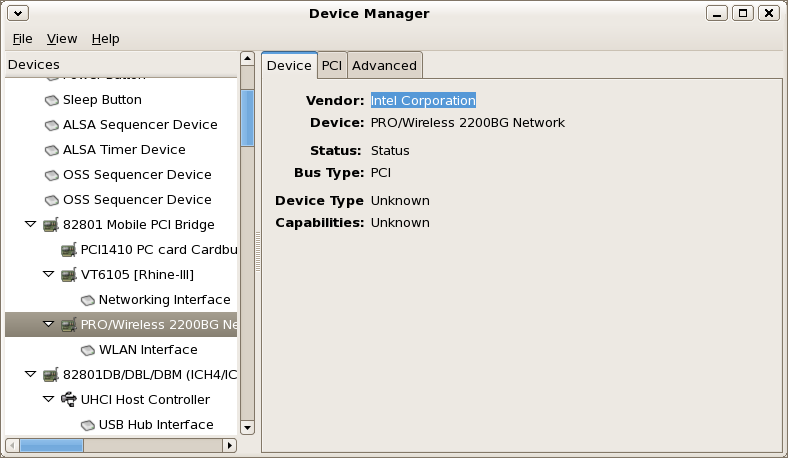Click the Status value text
The width and height of the screenshot is (788, 458).
pyautogui.click(x=390, y=151)
